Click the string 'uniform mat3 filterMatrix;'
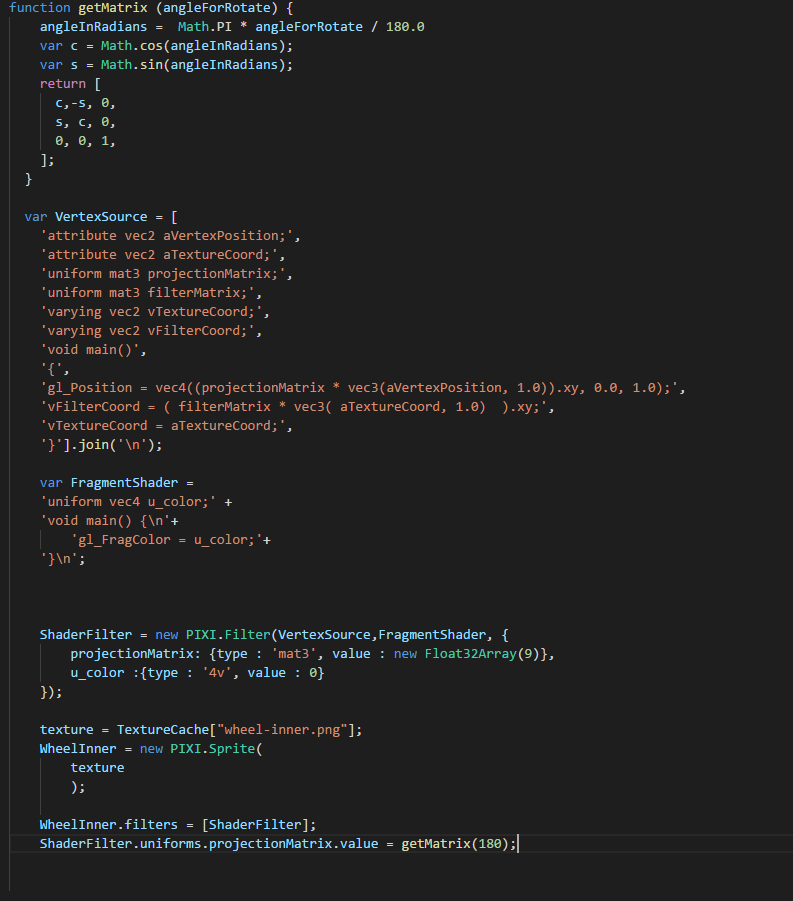 147,293
